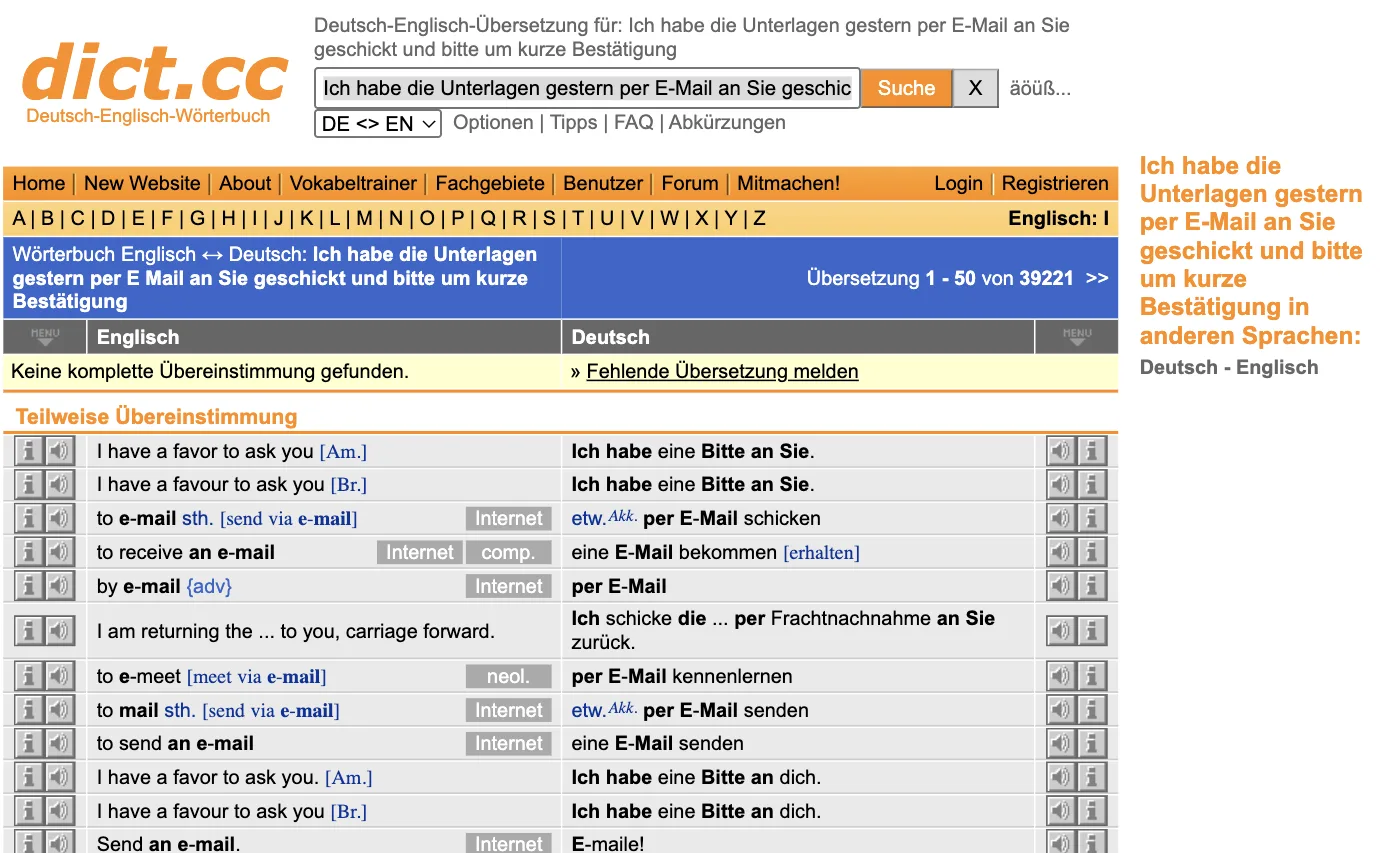Image resolution: width=1400 pixels, height=853 pixels.
Task: Open left info icon for 'to send an e-mail'
Action: click(x=29, y=744)
